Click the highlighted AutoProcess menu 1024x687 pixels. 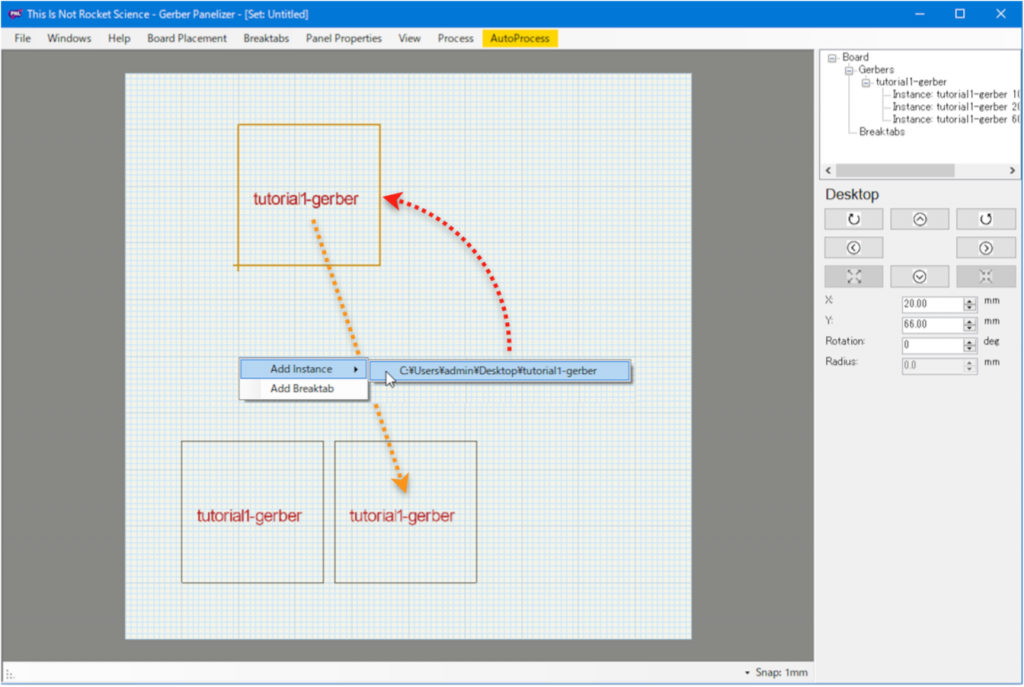pos(520,39)
